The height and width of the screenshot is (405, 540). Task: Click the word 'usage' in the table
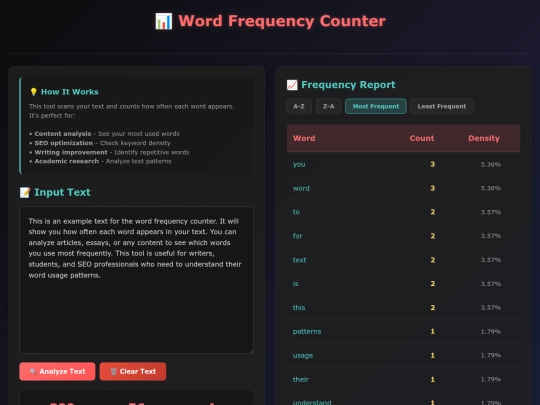pos(303,355)
